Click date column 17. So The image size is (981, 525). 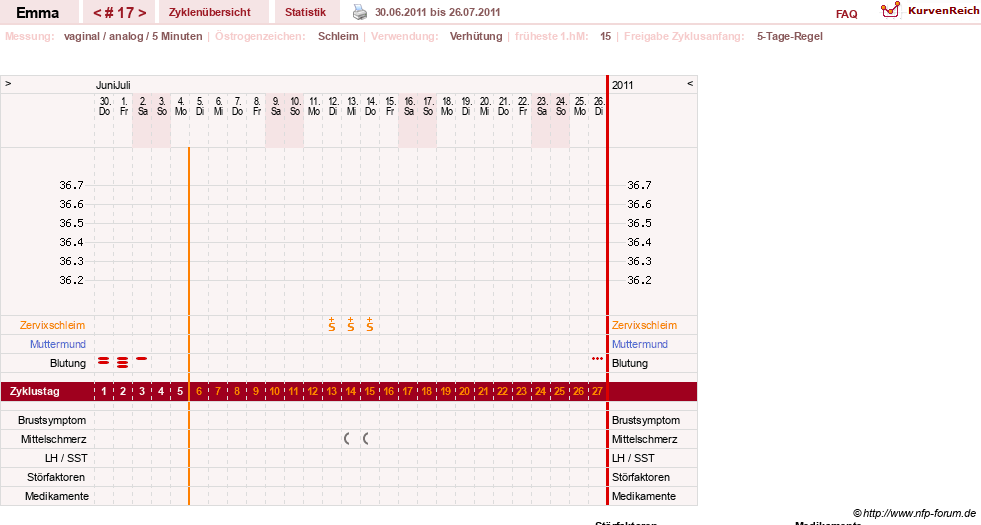[427, 106]
